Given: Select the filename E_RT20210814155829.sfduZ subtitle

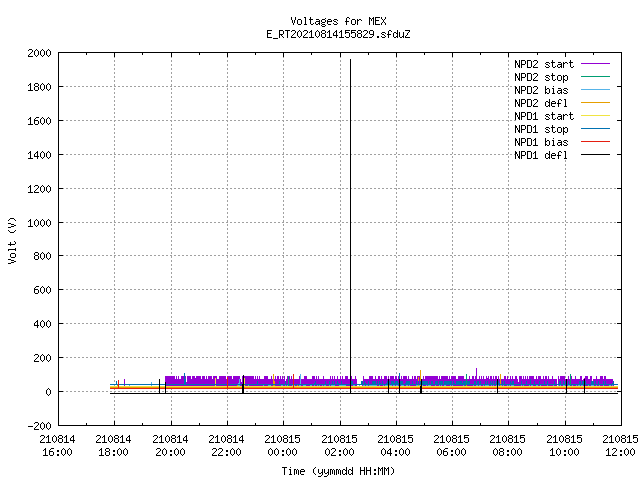Looking at the screenshot, I should pos(338,34).
